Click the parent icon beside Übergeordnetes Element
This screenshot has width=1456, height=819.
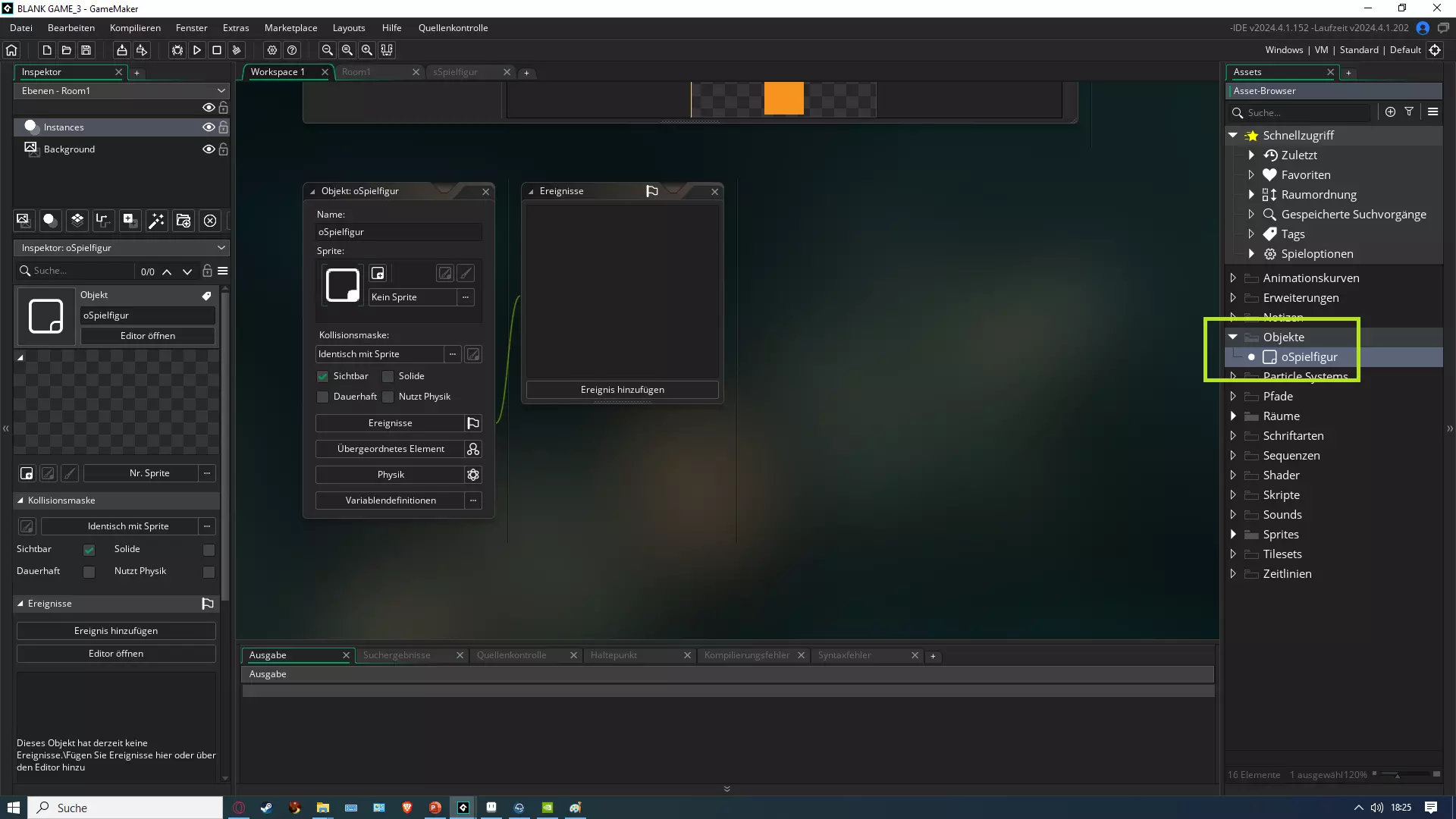point(473,449)
